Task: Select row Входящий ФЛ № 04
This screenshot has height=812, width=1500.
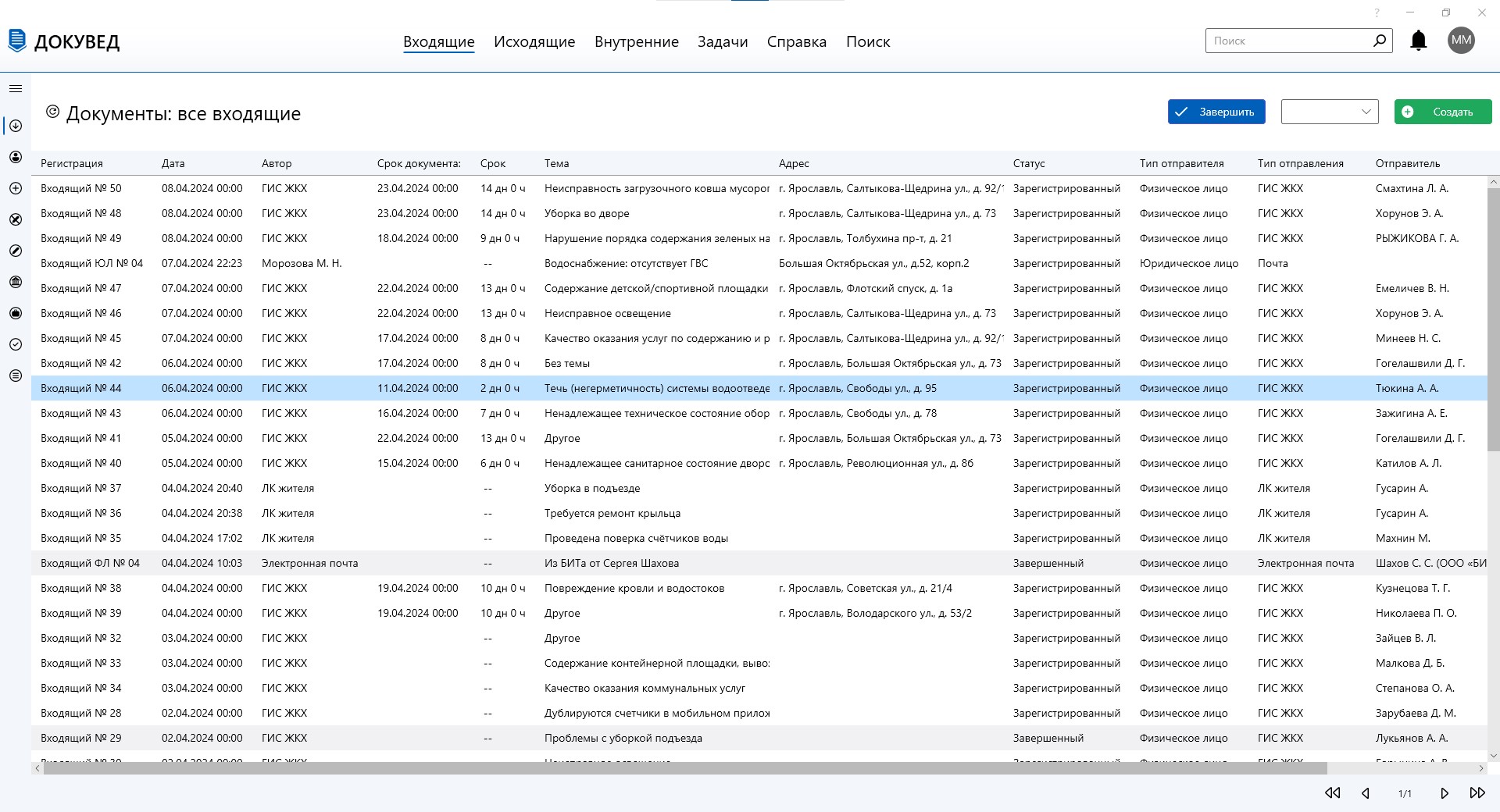Action: (759, 563)
